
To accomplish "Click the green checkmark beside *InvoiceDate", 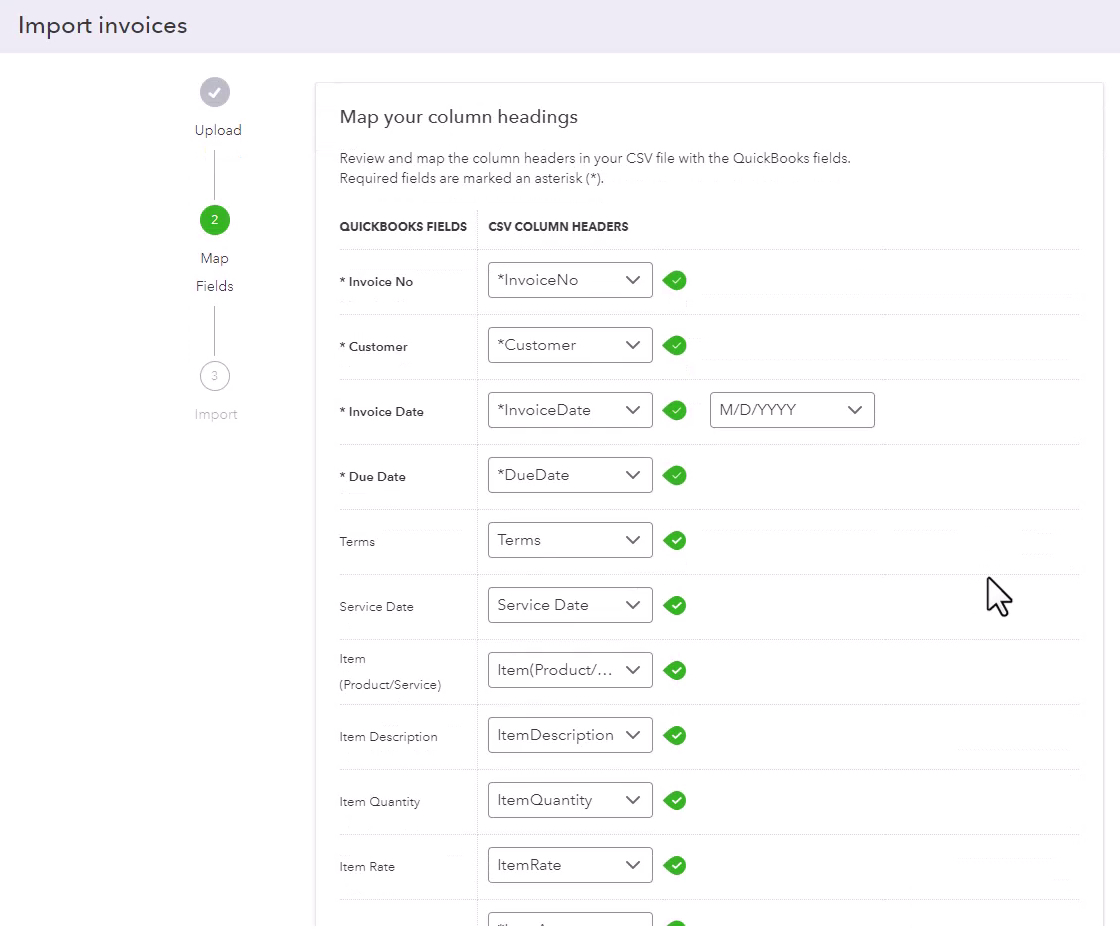I will pos(674,411).
